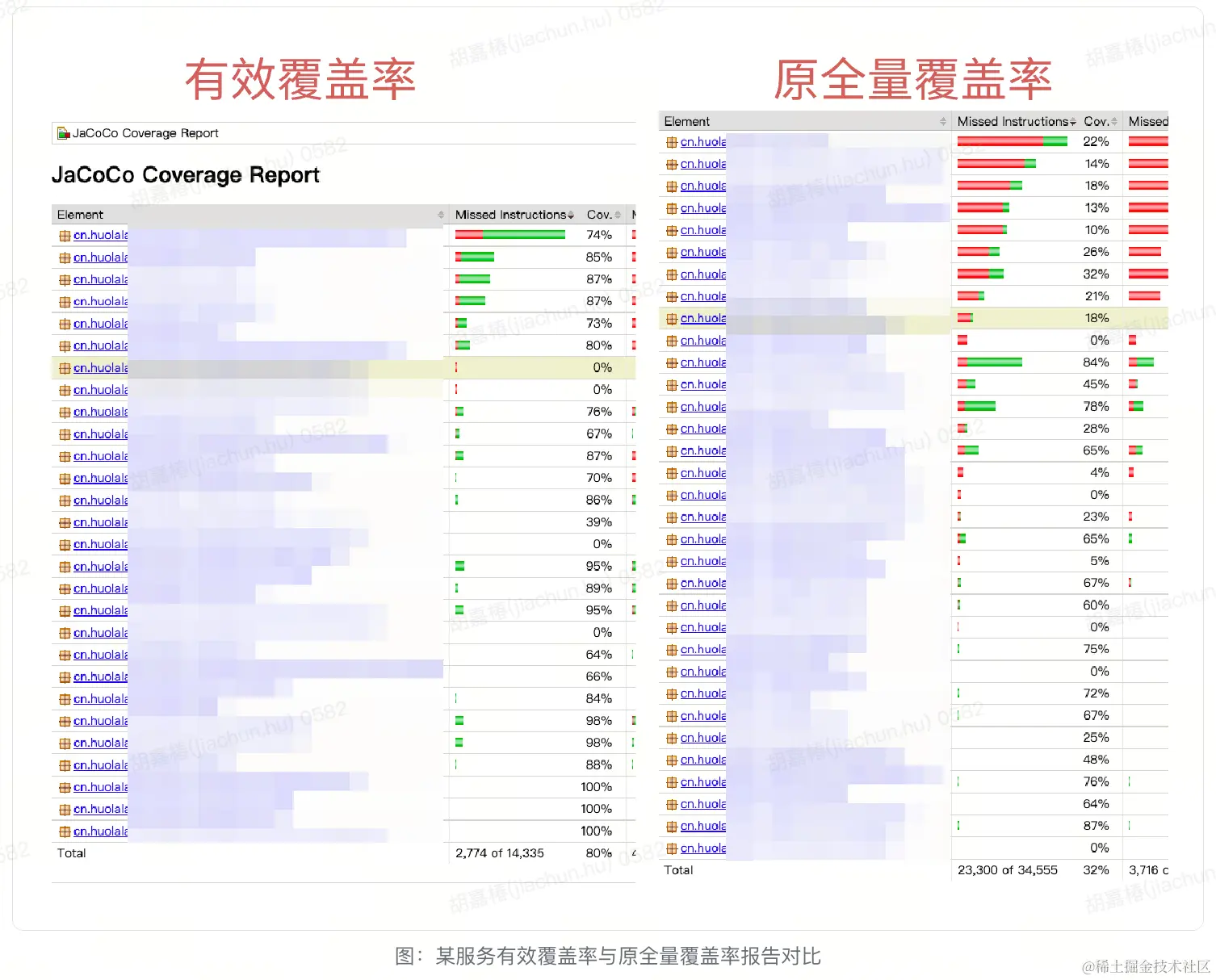The width and height of the screenshot is (1216, 980).
Task: Click package icon in 66% row of 有效覆盖率 report
Action: [65, 676]
